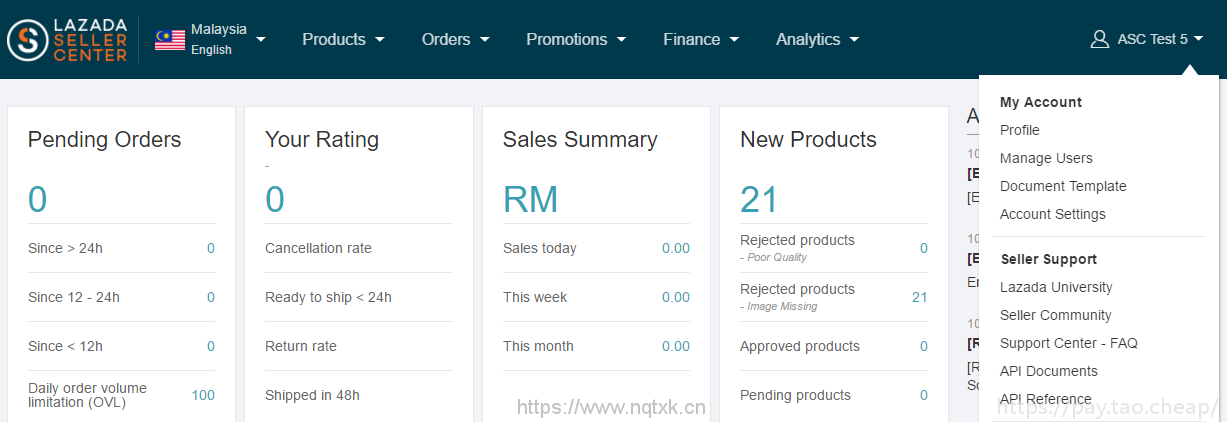Click the Pending products count
1227x422 pixels.
[924, 395]
